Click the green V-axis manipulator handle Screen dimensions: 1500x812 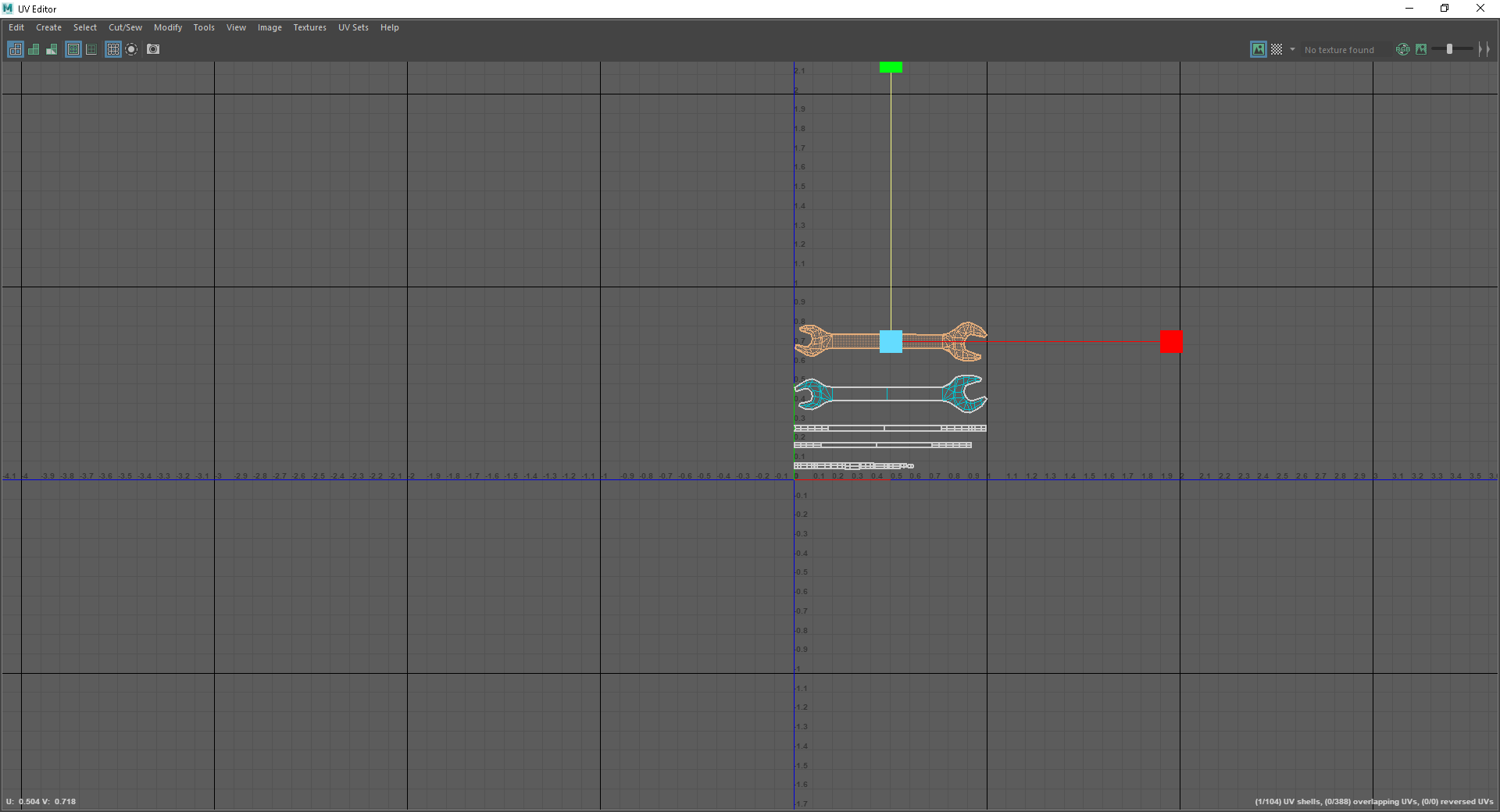click(891, 67)
